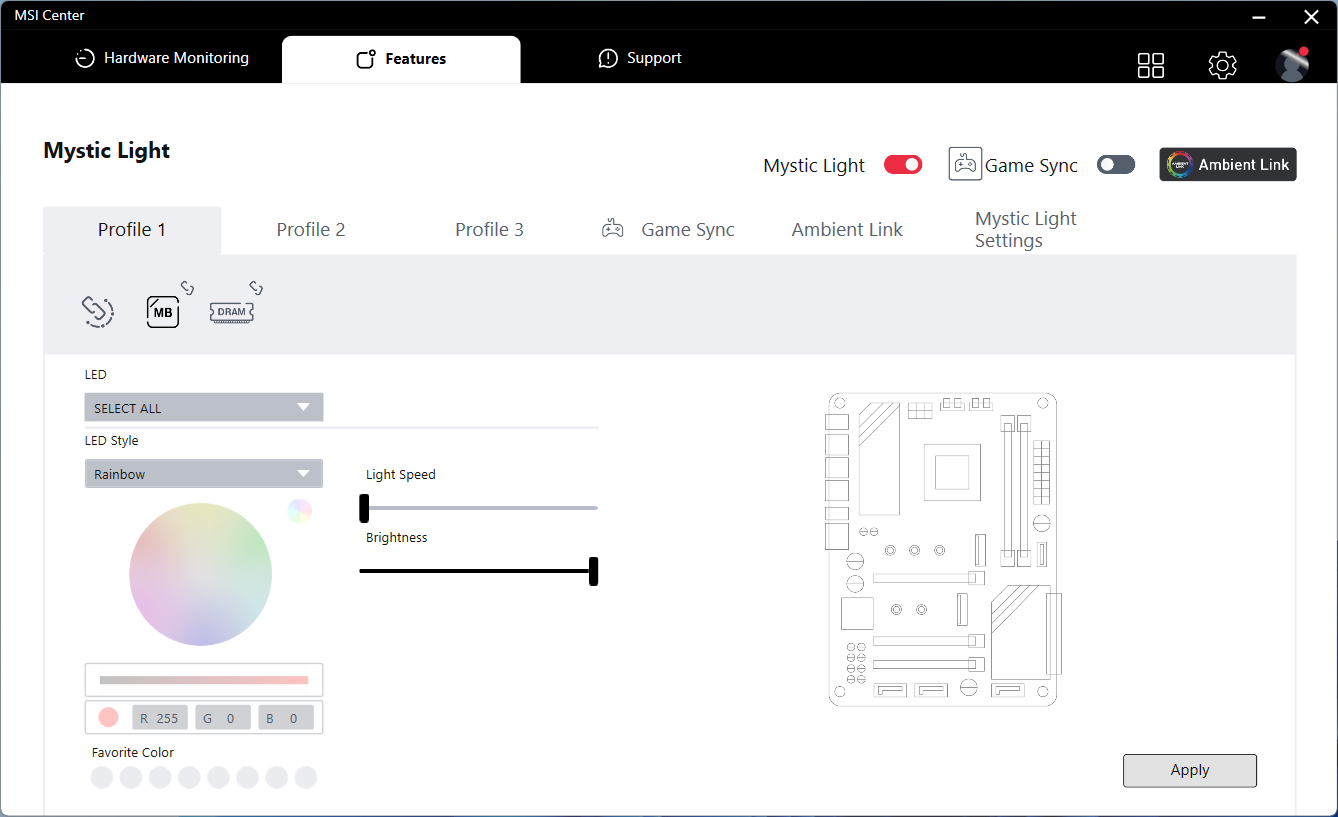
Task: Switch to the Features tab
Action: coord(401,59)
